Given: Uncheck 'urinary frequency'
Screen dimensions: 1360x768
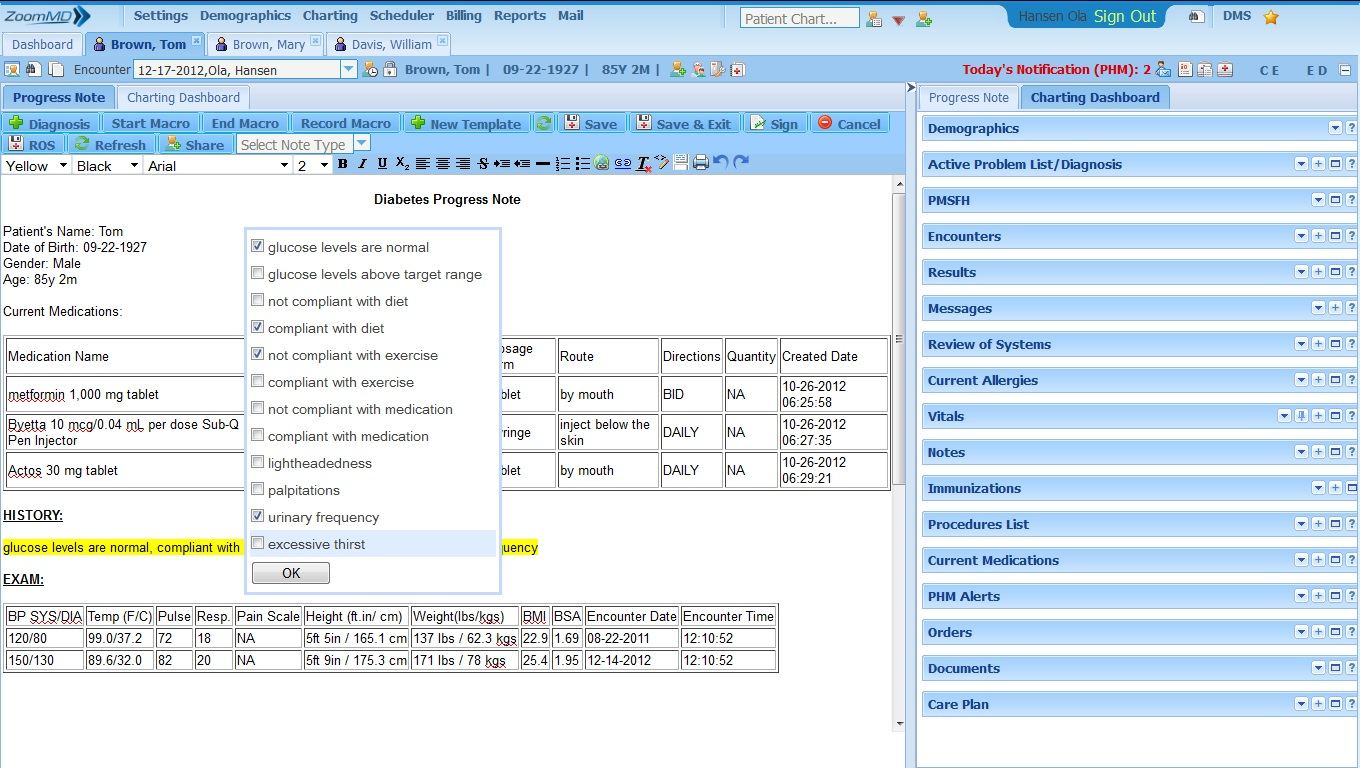Looking at the screenshot, I should tap(258, 516).
